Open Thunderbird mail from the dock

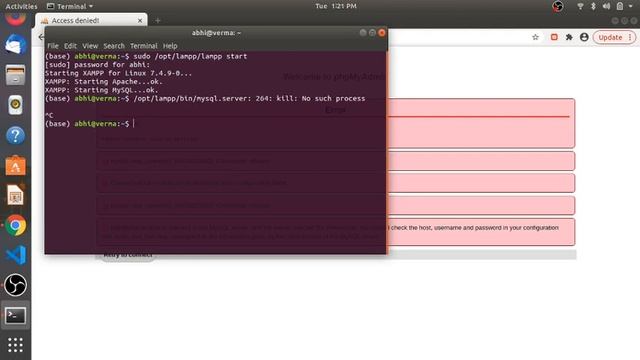15,44
